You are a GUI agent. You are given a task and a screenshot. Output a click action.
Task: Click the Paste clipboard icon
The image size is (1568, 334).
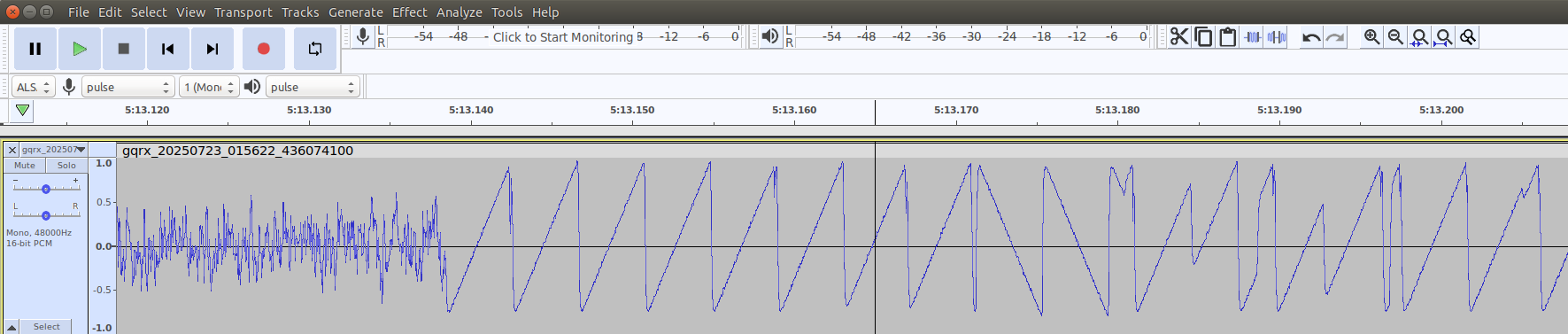1227,36
